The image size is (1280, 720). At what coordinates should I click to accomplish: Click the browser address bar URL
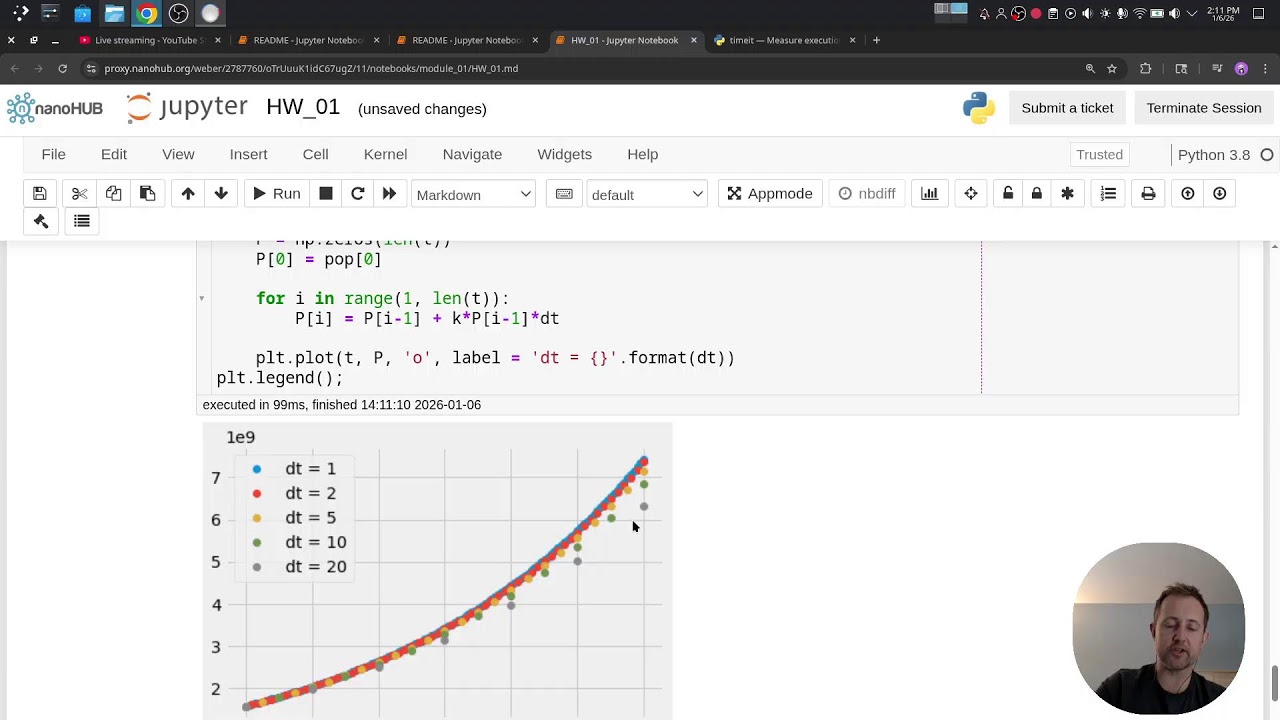tap(311, 68)
